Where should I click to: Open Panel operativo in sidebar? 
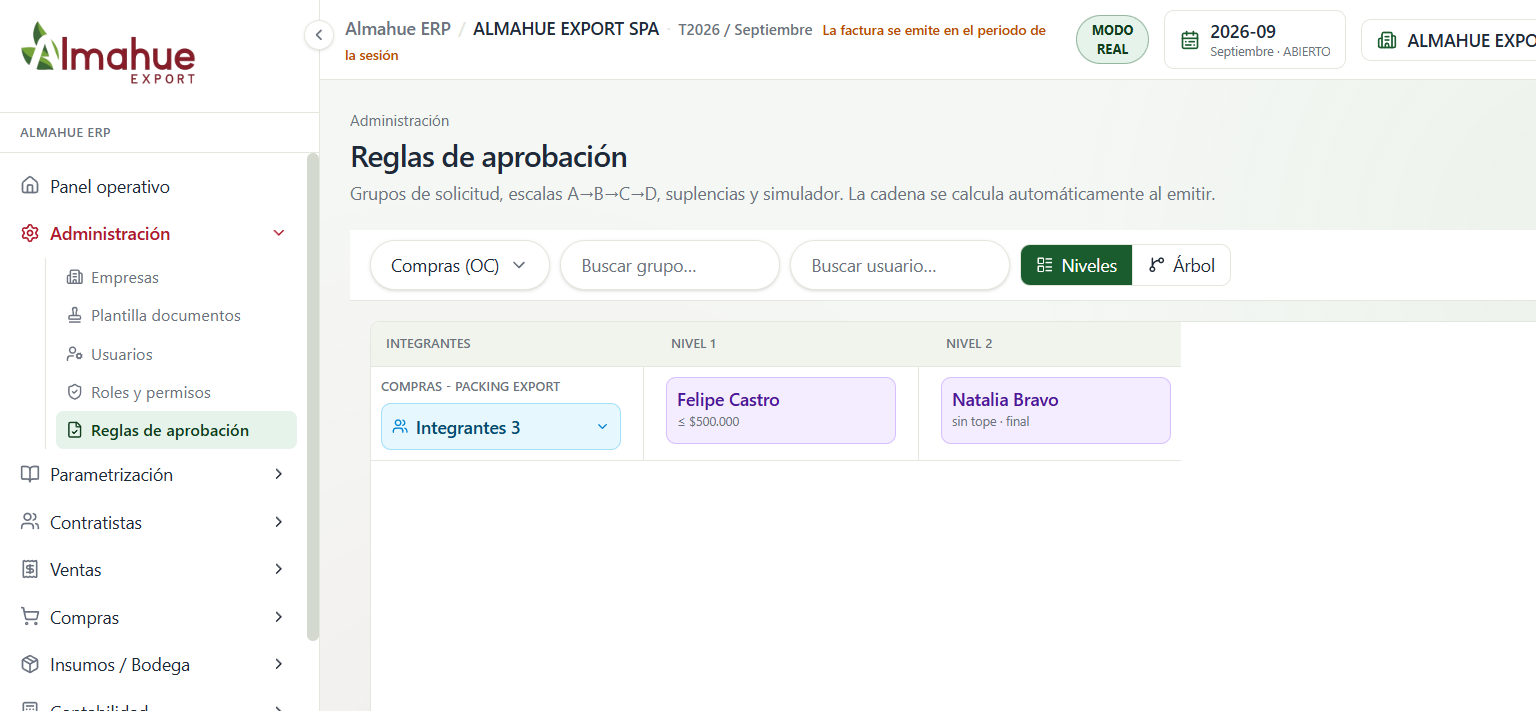pyautogui.click(x=152, y=186)
